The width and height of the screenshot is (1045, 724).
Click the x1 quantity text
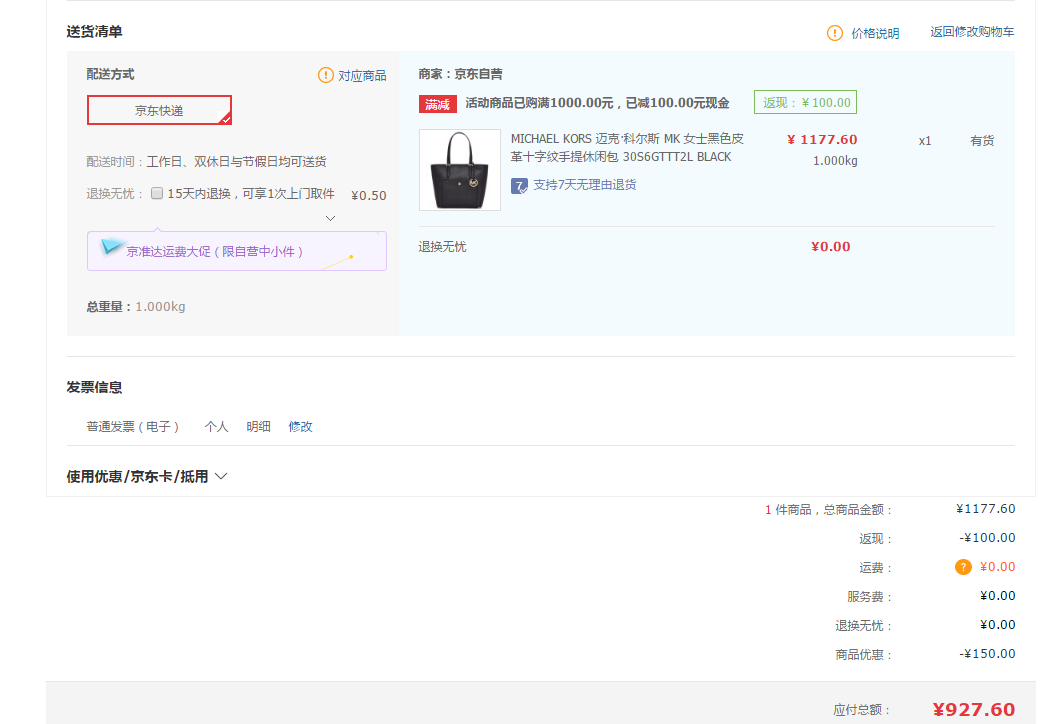[924, 141]
